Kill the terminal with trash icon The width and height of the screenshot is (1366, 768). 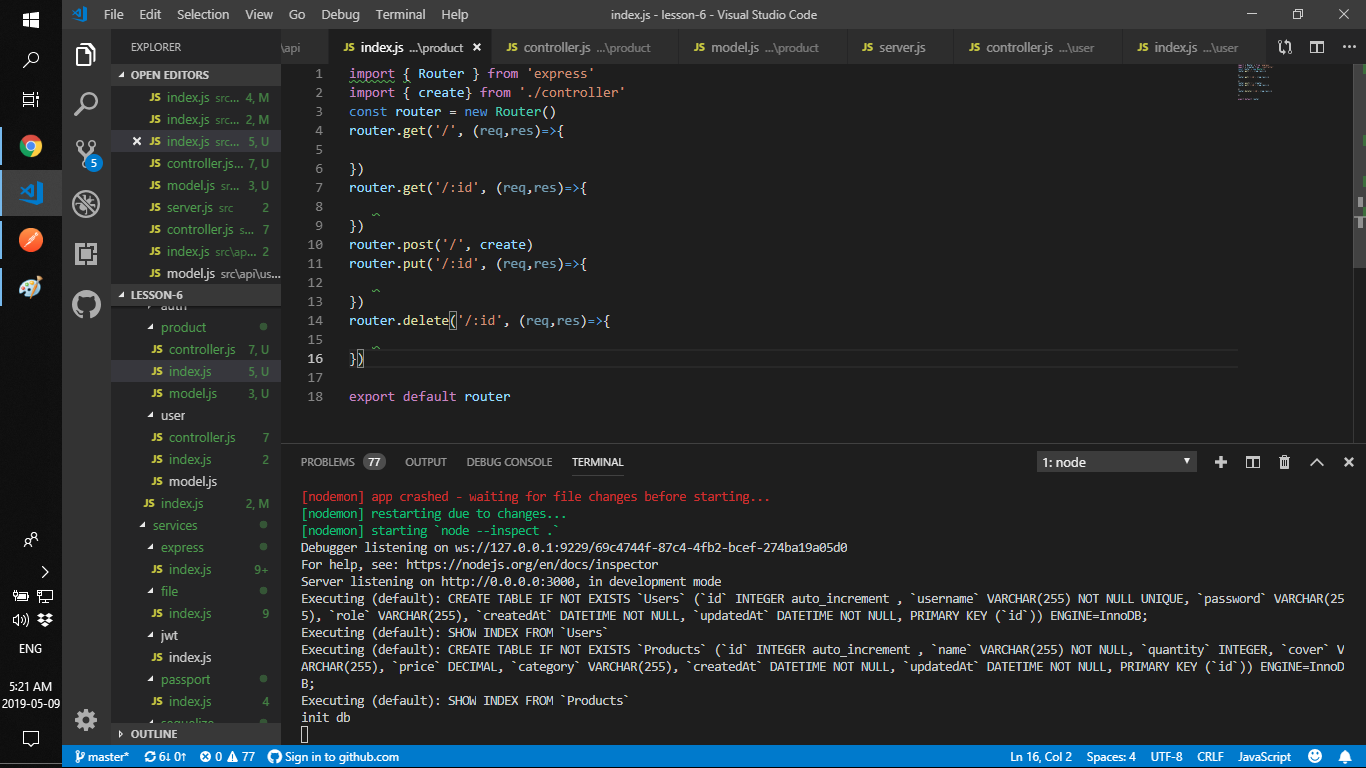[x=1284, y=462]
